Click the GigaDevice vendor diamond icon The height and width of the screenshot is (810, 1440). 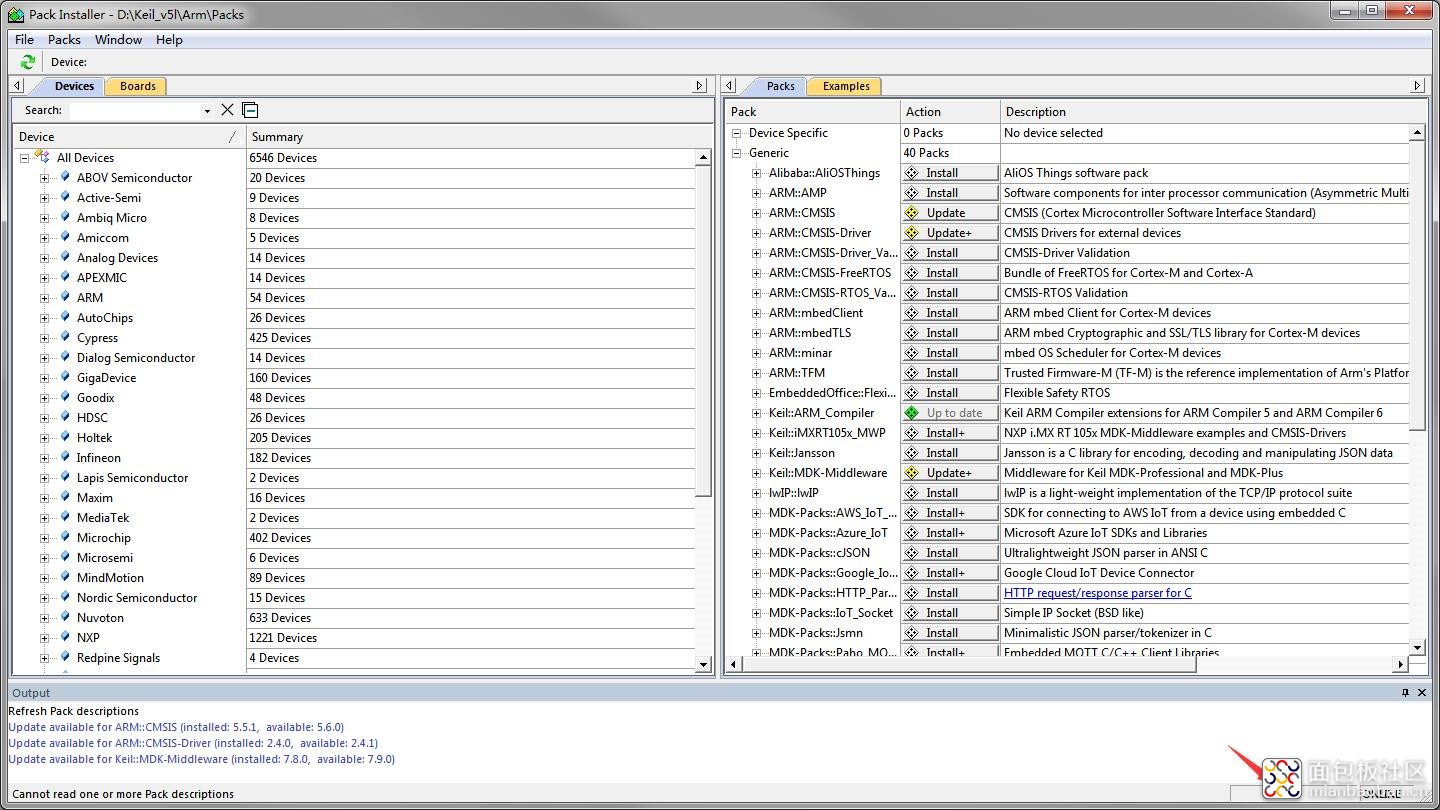point(65,377)
